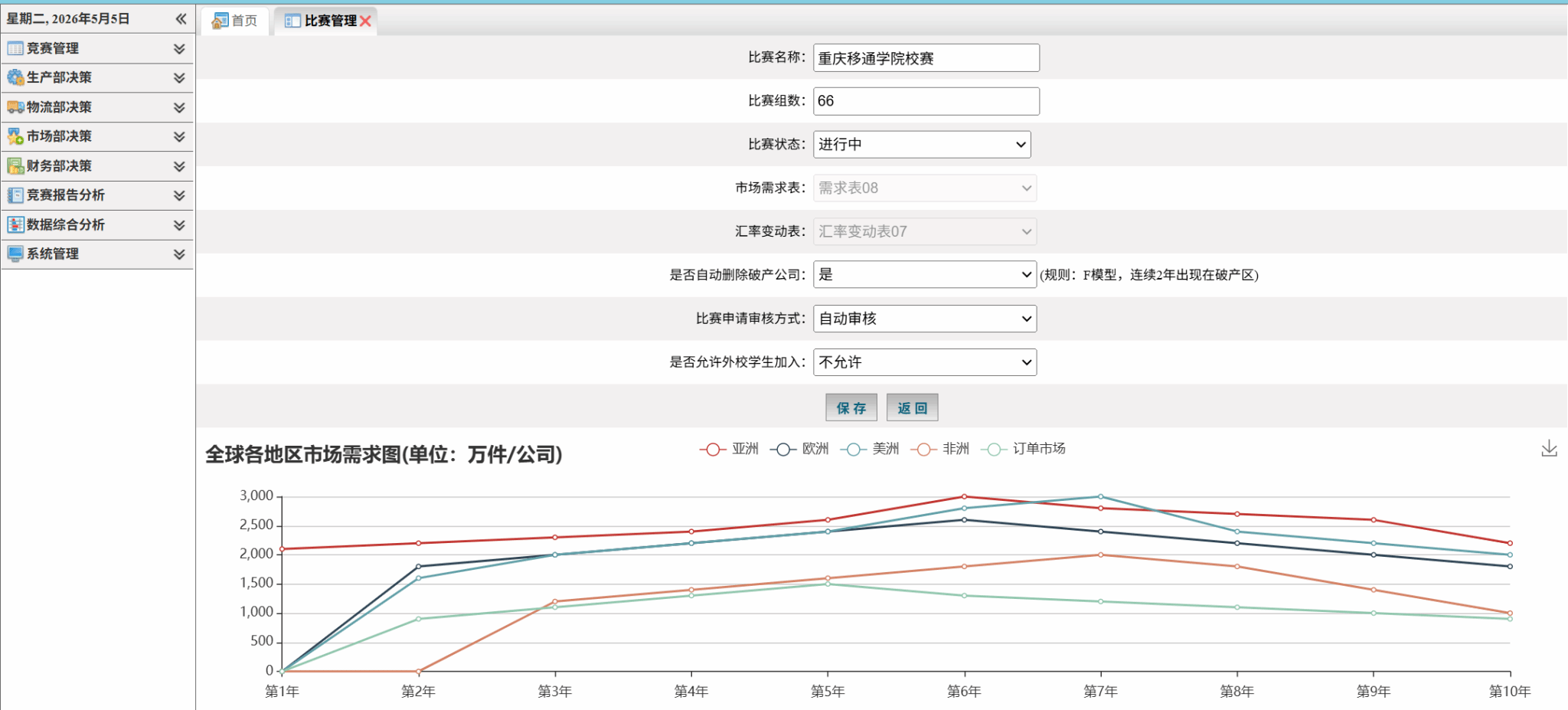Click the 物流部决策 truck icon
The width and height of the screenshot is (1568, 710).
click(x=15, y=107)
